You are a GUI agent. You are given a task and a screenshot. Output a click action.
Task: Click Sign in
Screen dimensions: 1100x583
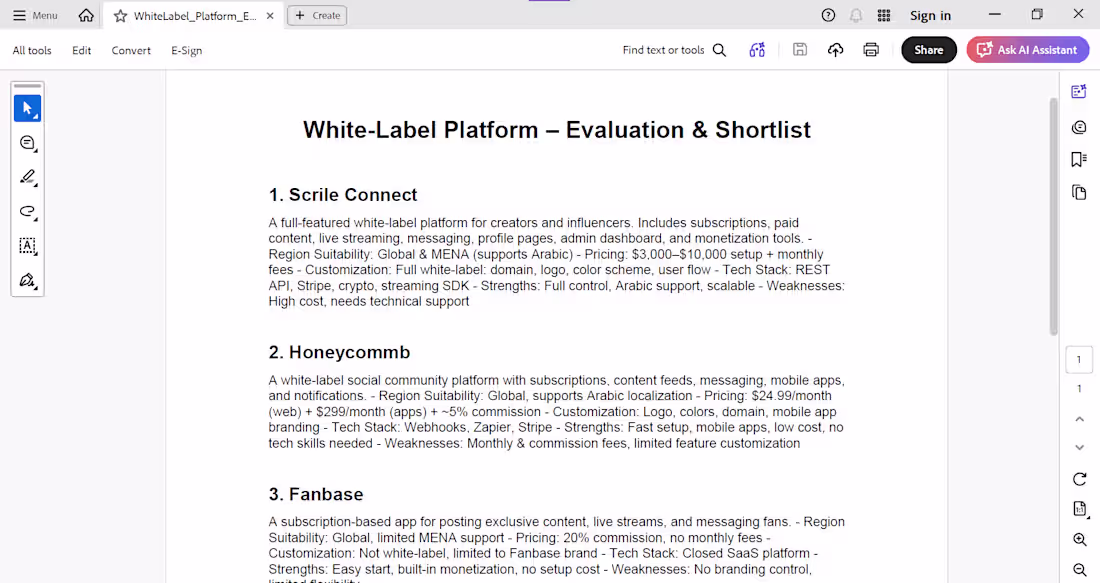pos(930,15)
